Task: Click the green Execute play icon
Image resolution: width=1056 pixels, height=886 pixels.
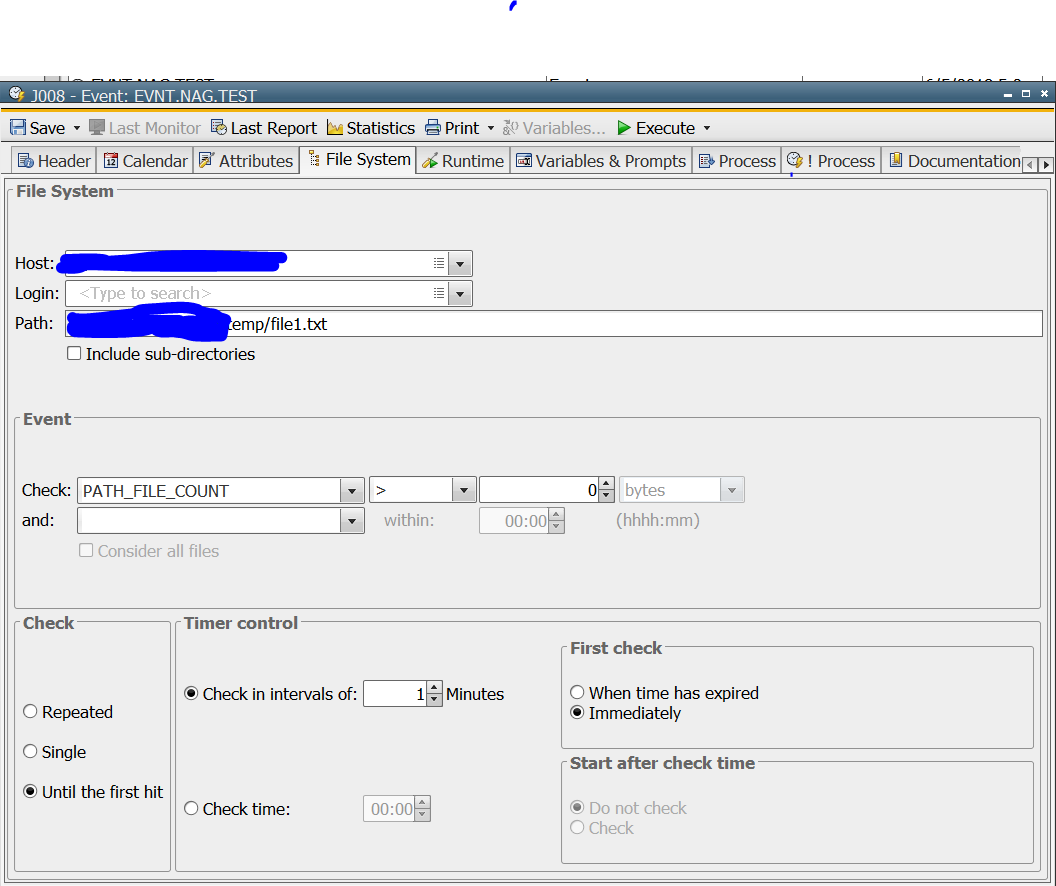Action: [624, 127]
